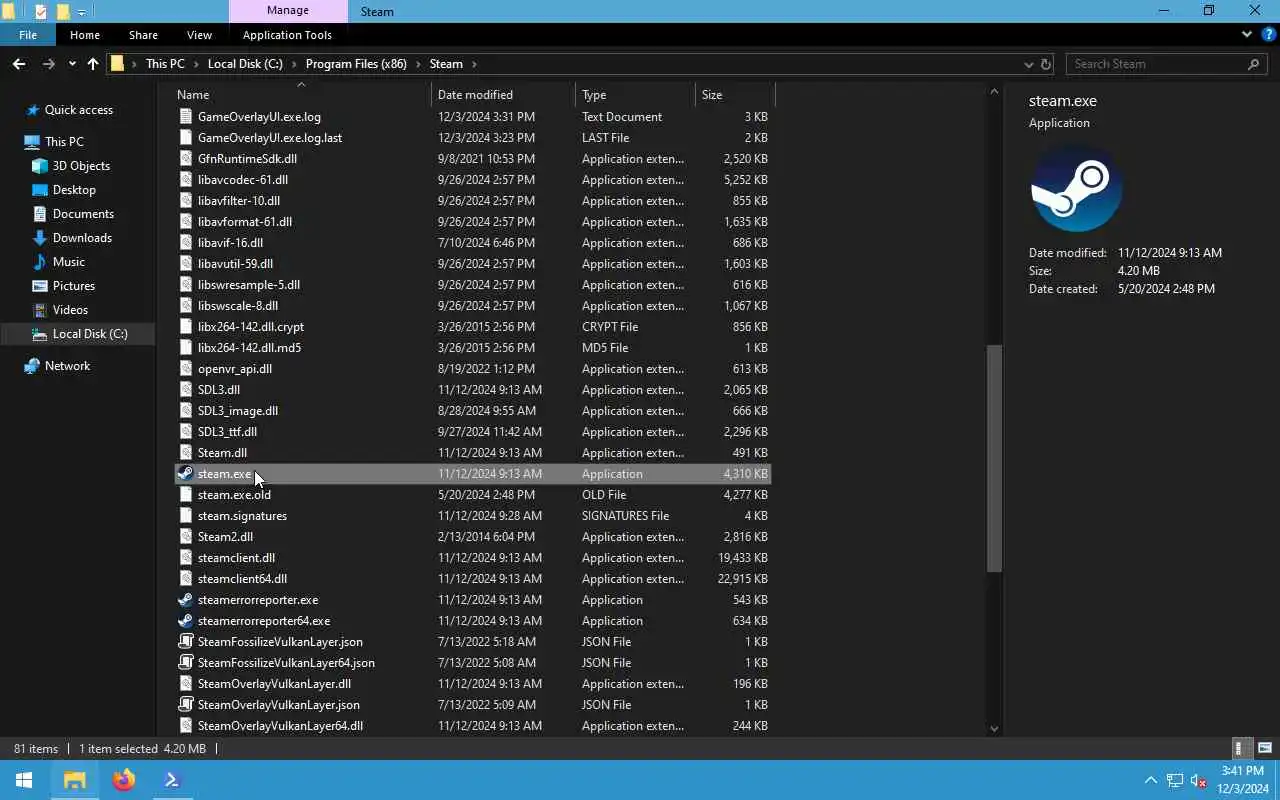Open the Help question mark icon
The image size is (1280, 800).
tap(1269, 34)
